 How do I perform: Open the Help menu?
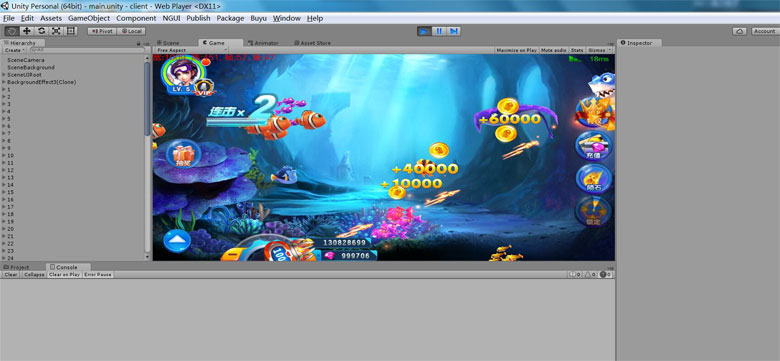point(315,18)
